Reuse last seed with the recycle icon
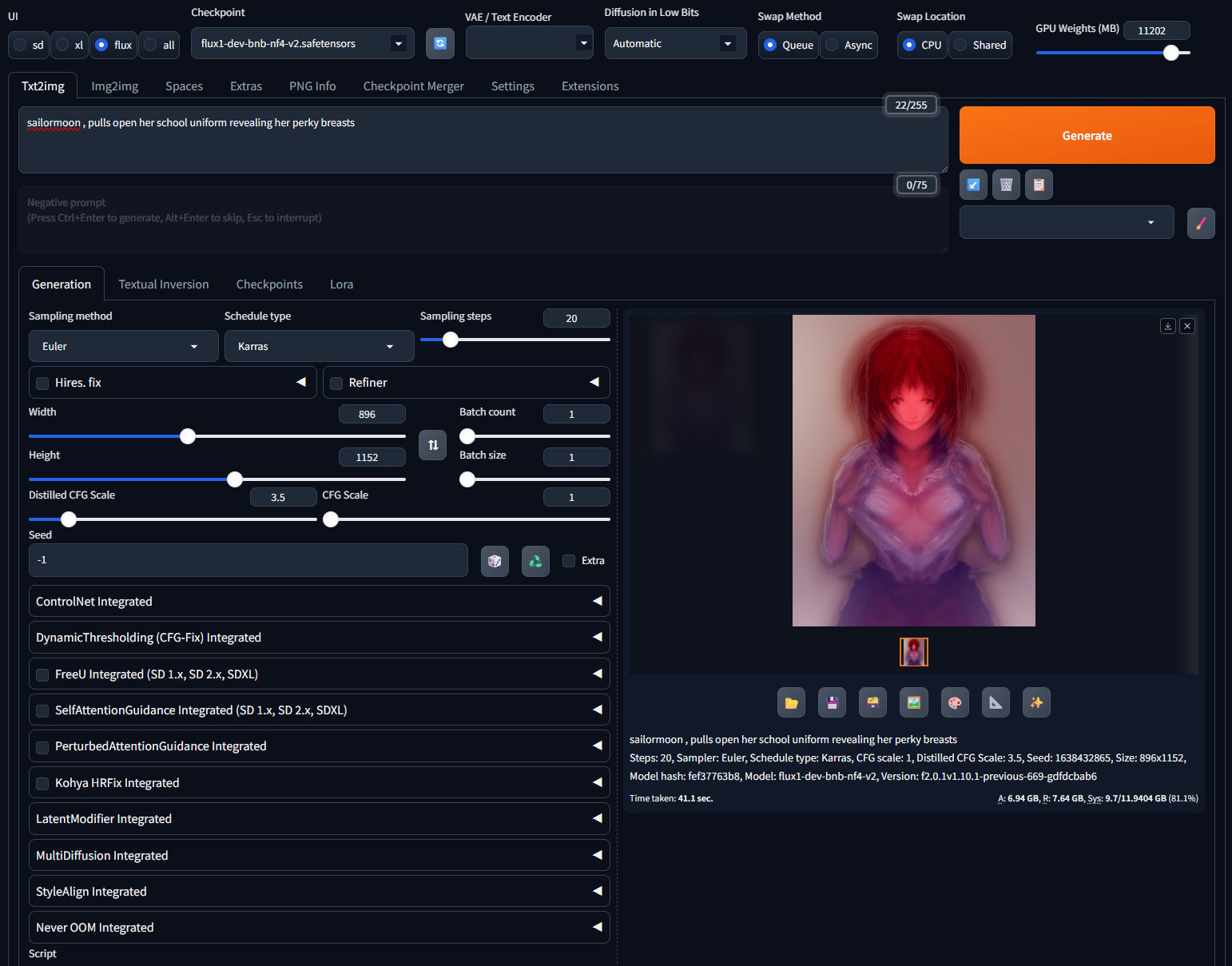1232x966 pixels. click(535, 561)
